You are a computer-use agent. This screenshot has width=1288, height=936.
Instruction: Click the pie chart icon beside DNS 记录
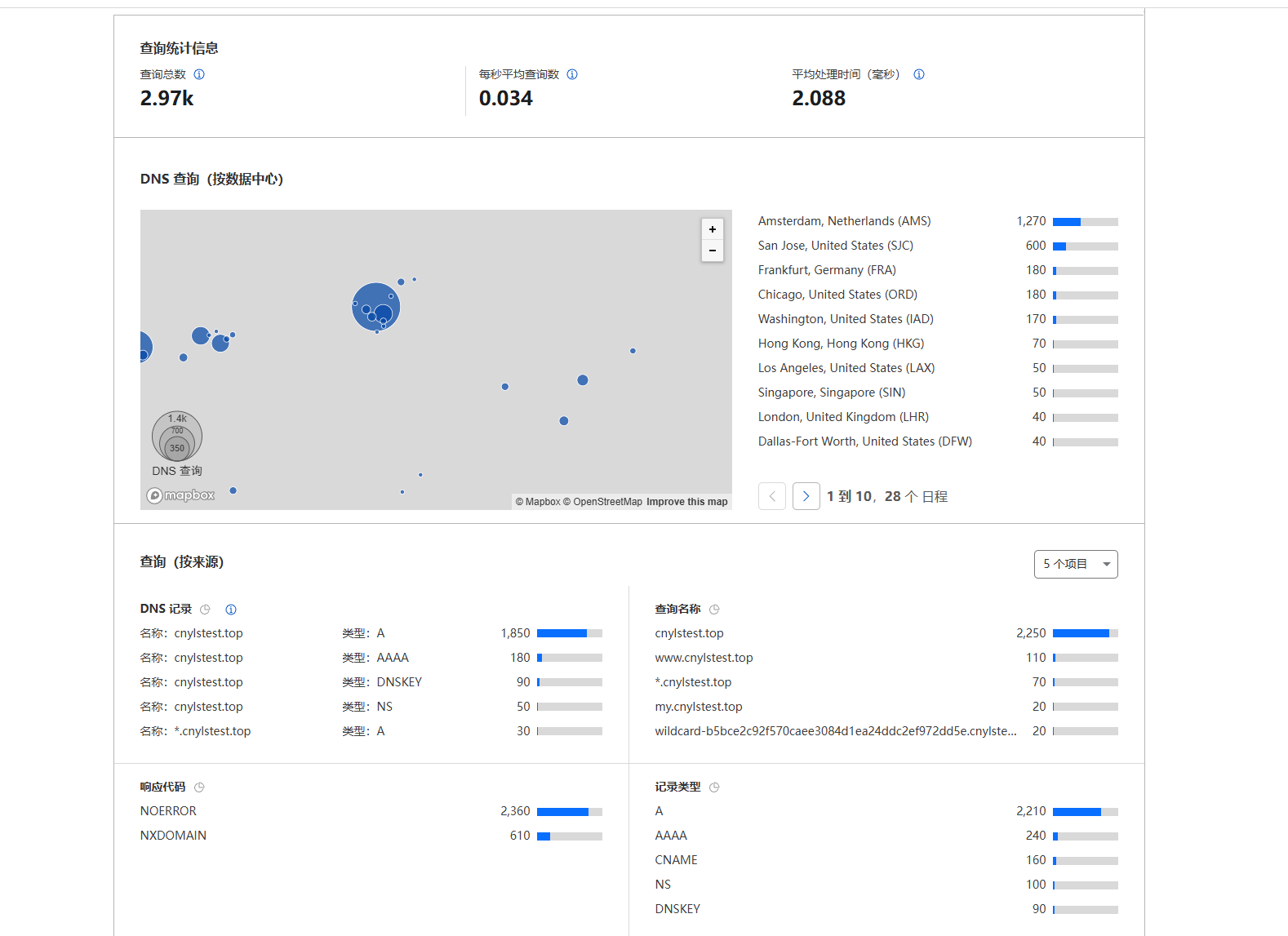pyautogui.click(x=206, y=610)
